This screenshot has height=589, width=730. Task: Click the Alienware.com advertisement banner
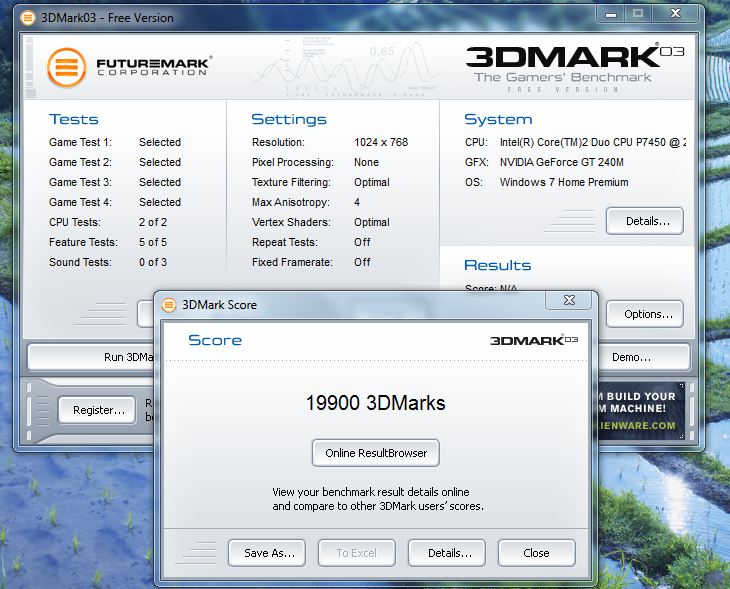[x=641, y=410]
